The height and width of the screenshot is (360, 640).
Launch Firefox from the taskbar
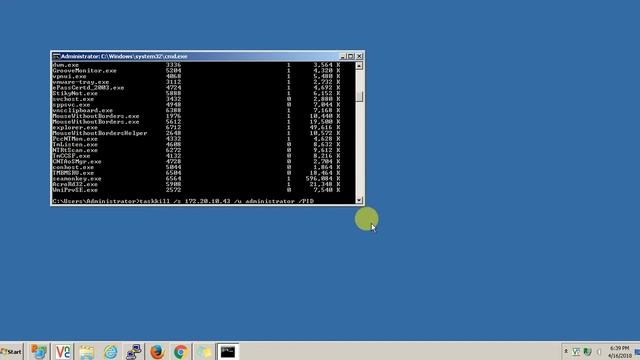click(x=157, y=352)
